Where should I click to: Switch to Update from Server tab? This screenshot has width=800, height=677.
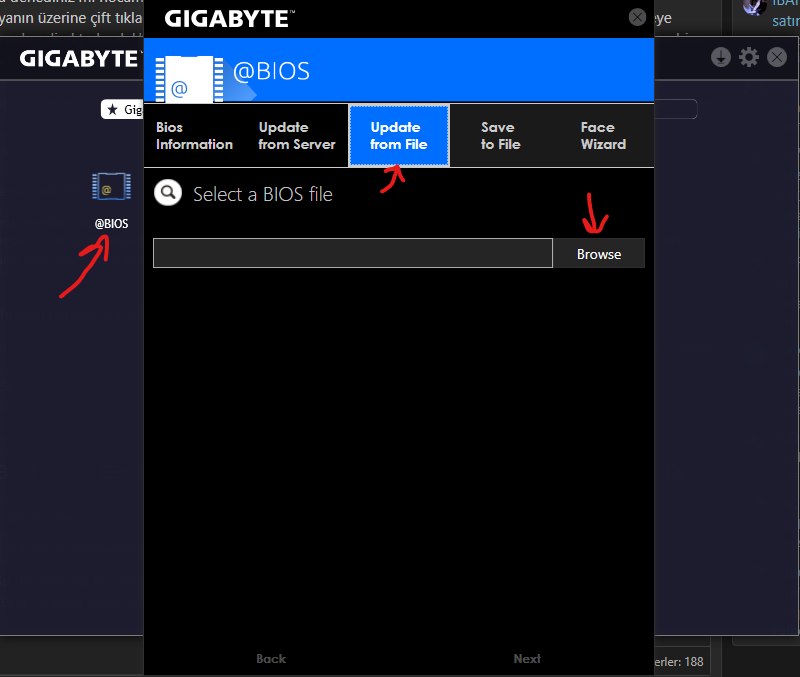pos(297,136)
